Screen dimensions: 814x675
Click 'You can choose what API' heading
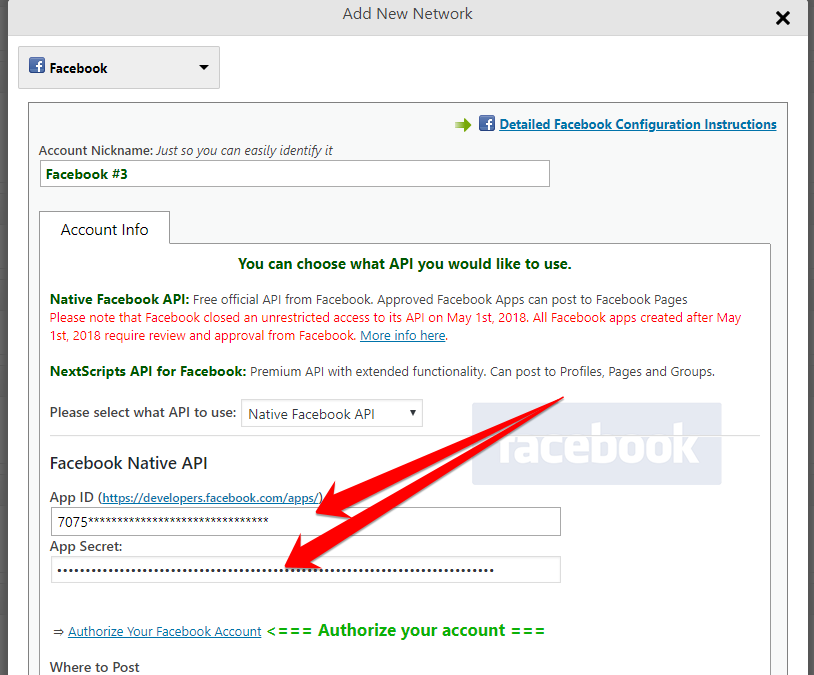point(404,264)
